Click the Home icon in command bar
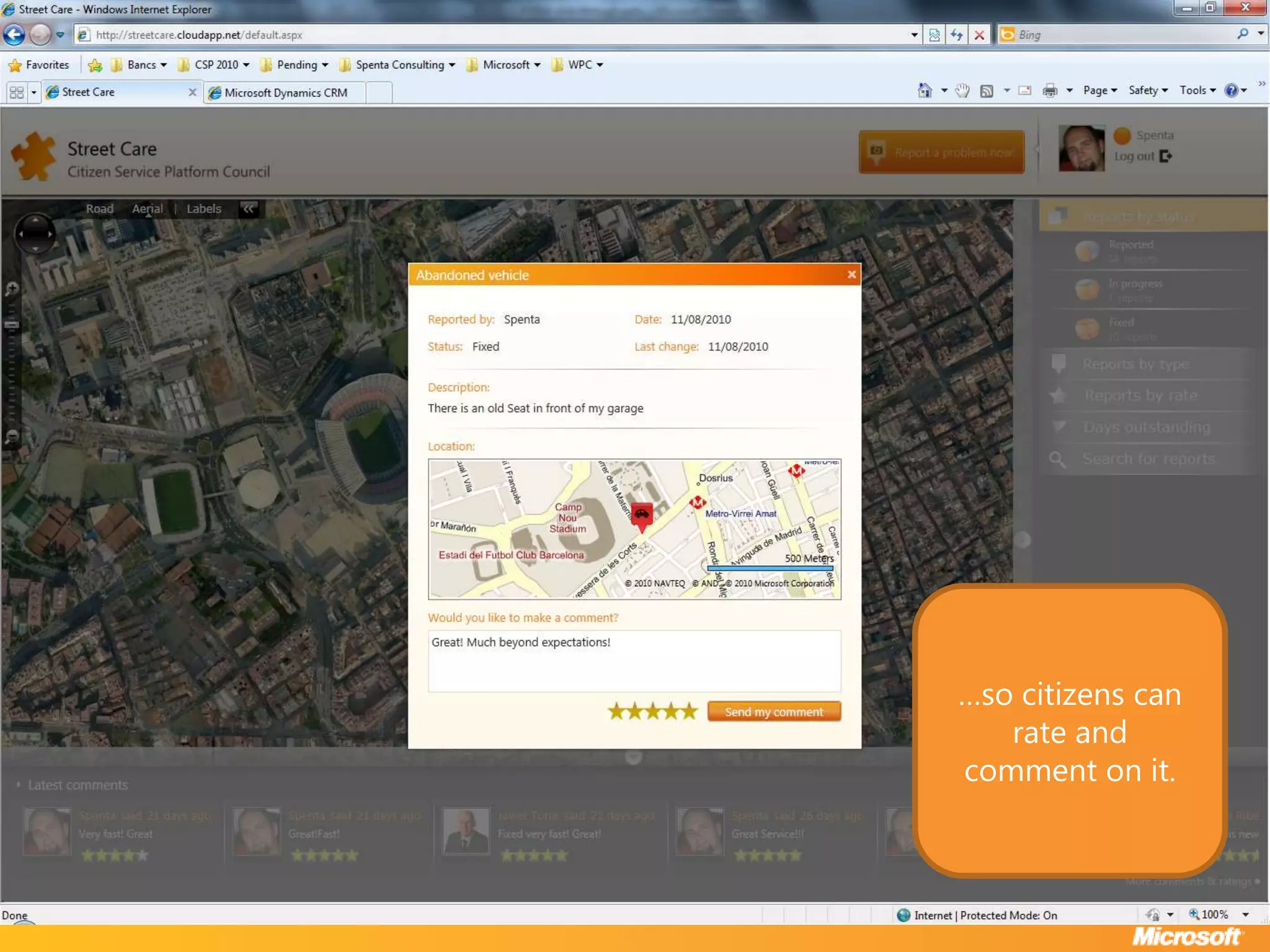Image resolution: width=1270 pixels, height=952 pixels. (924, 90)
